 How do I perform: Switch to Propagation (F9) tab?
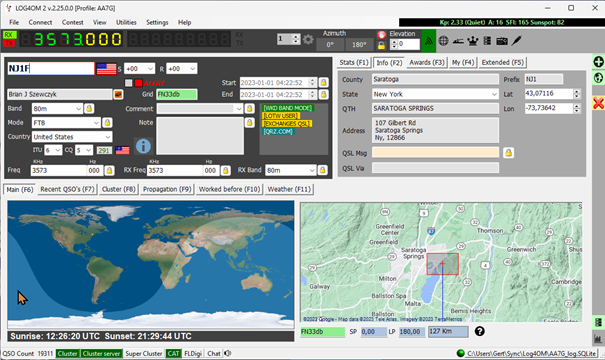167,189
